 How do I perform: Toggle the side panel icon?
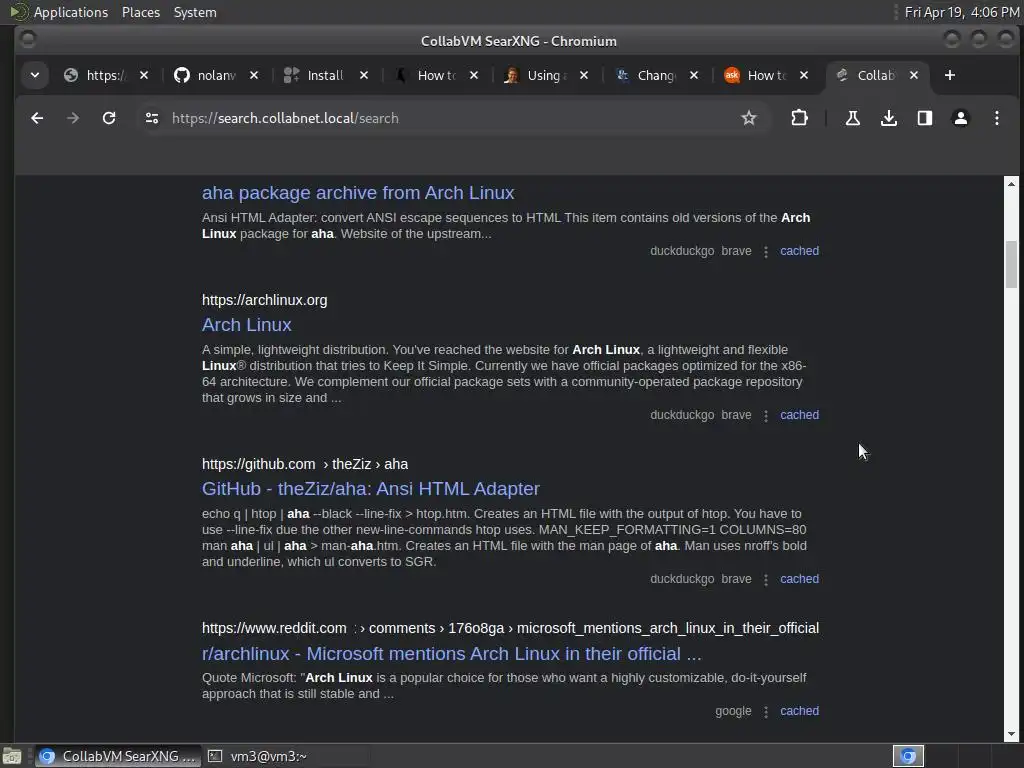(x=925, y=118)
